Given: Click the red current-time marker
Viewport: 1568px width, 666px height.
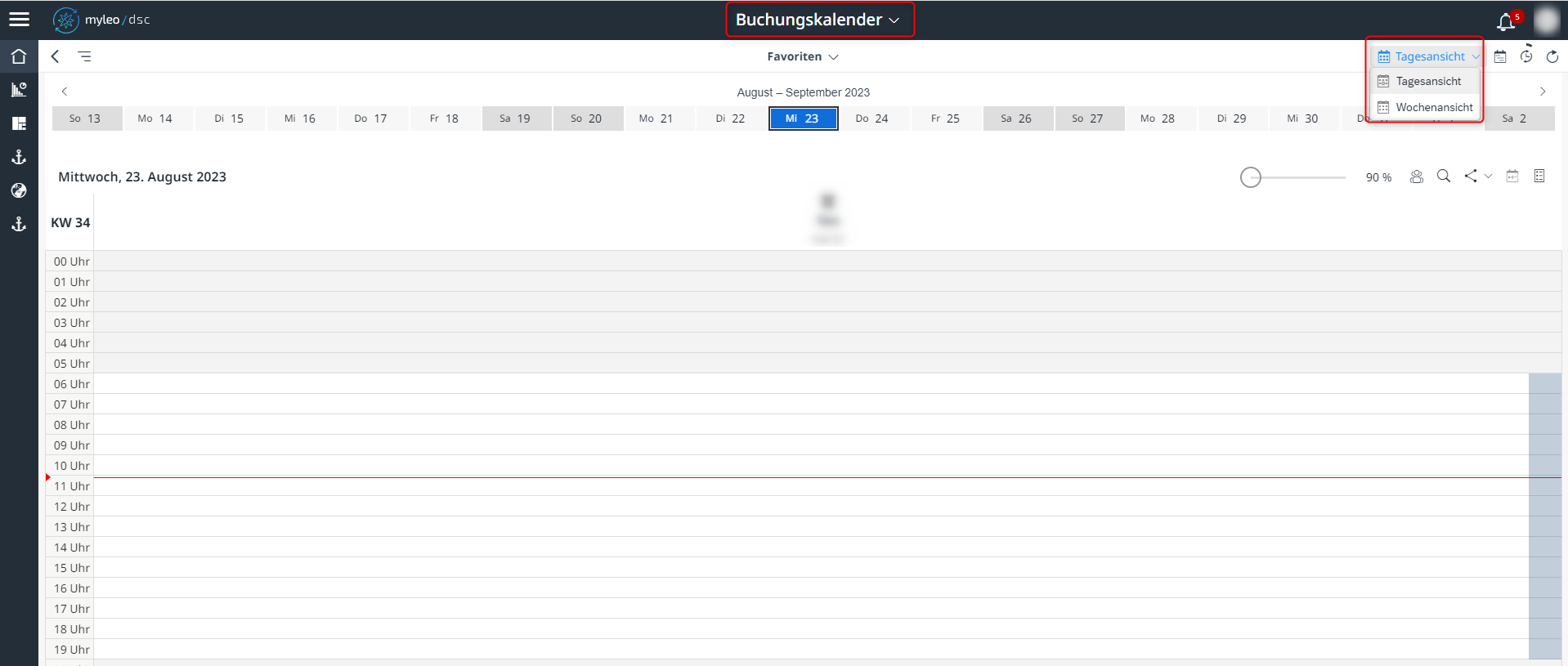Looking at the screenshot, I should [48, 477].
